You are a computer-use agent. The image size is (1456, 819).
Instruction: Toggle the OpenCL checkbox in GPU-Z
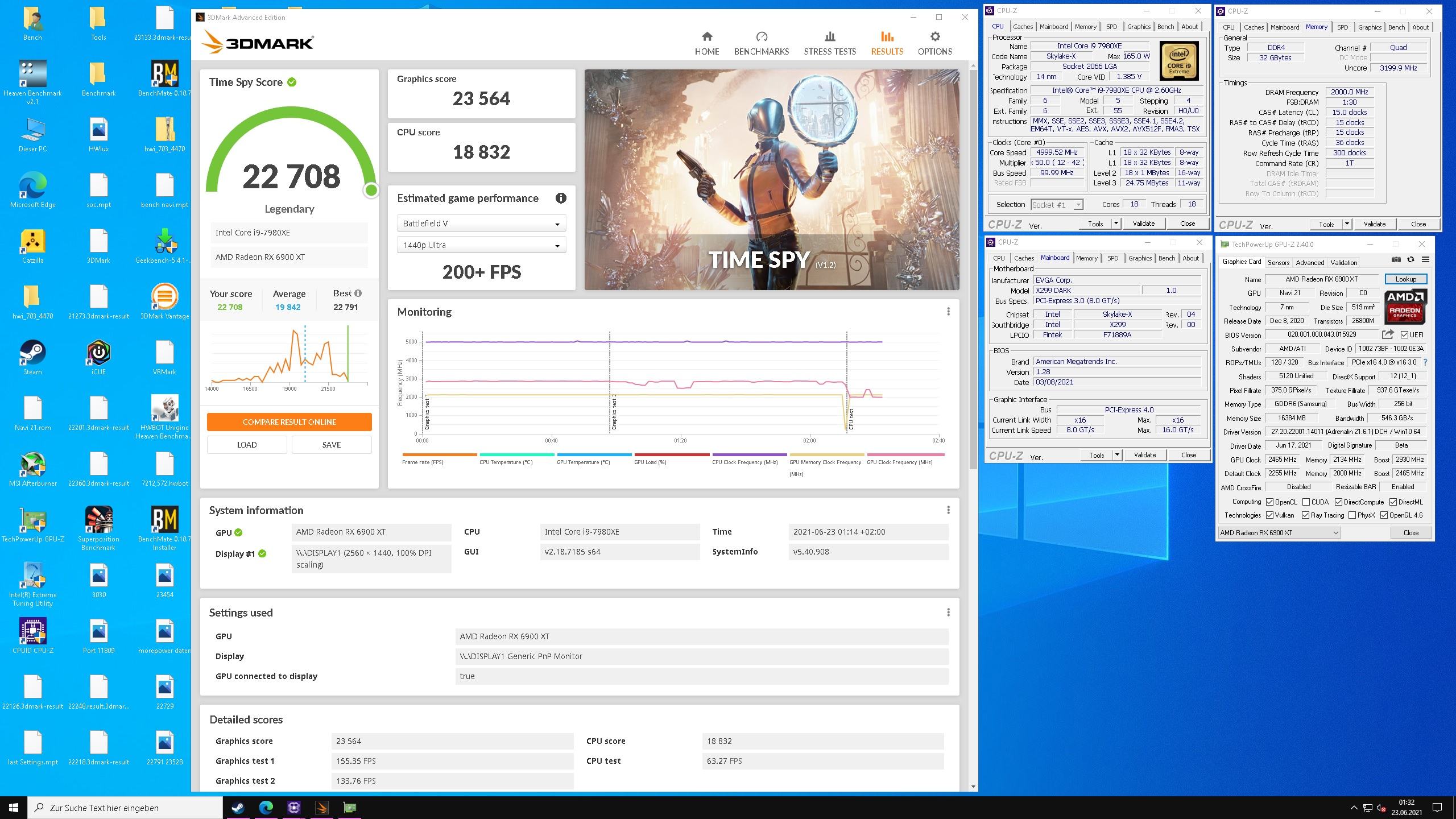(1269, 502)
